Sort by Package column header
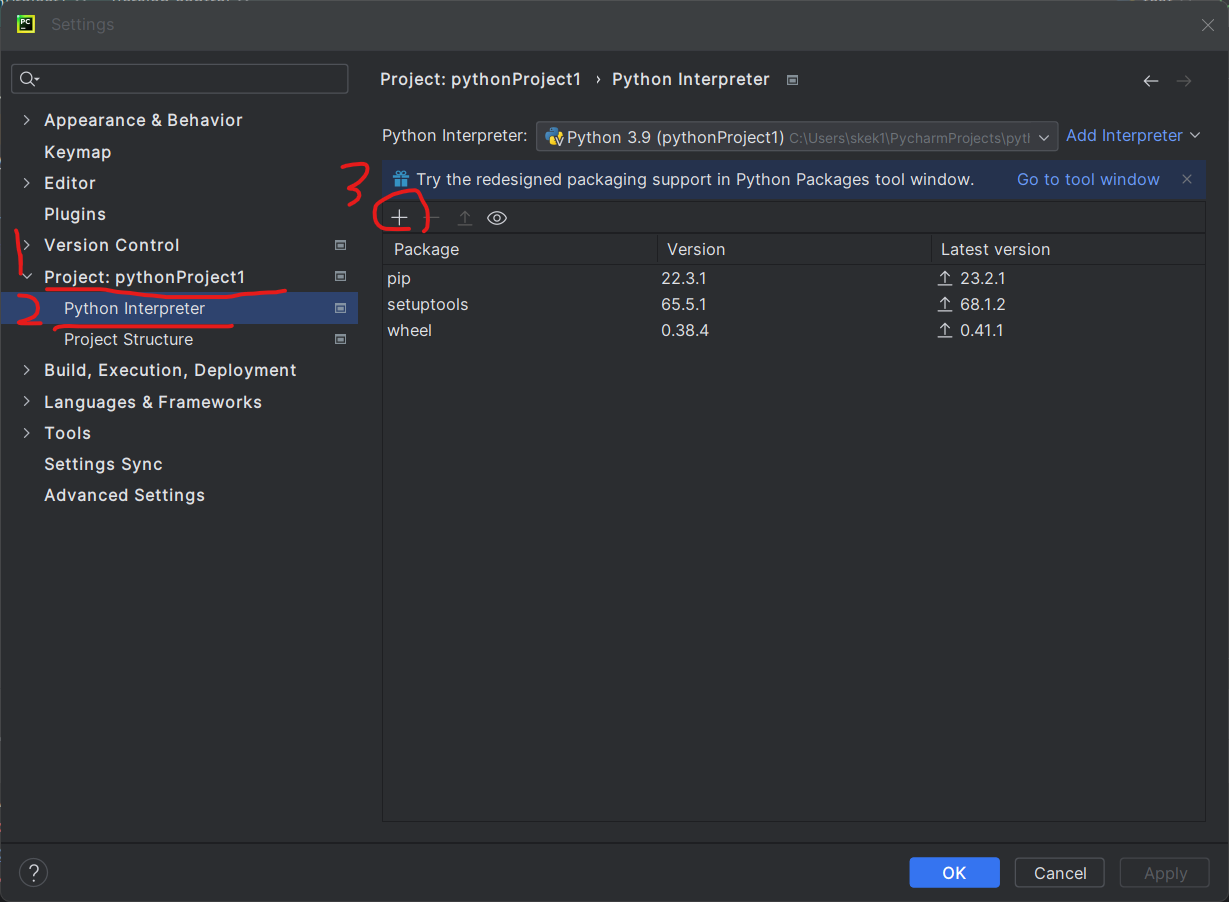The height and width of the screenshot is (902, 1229). pyautogui.click(x=520, y=249)
